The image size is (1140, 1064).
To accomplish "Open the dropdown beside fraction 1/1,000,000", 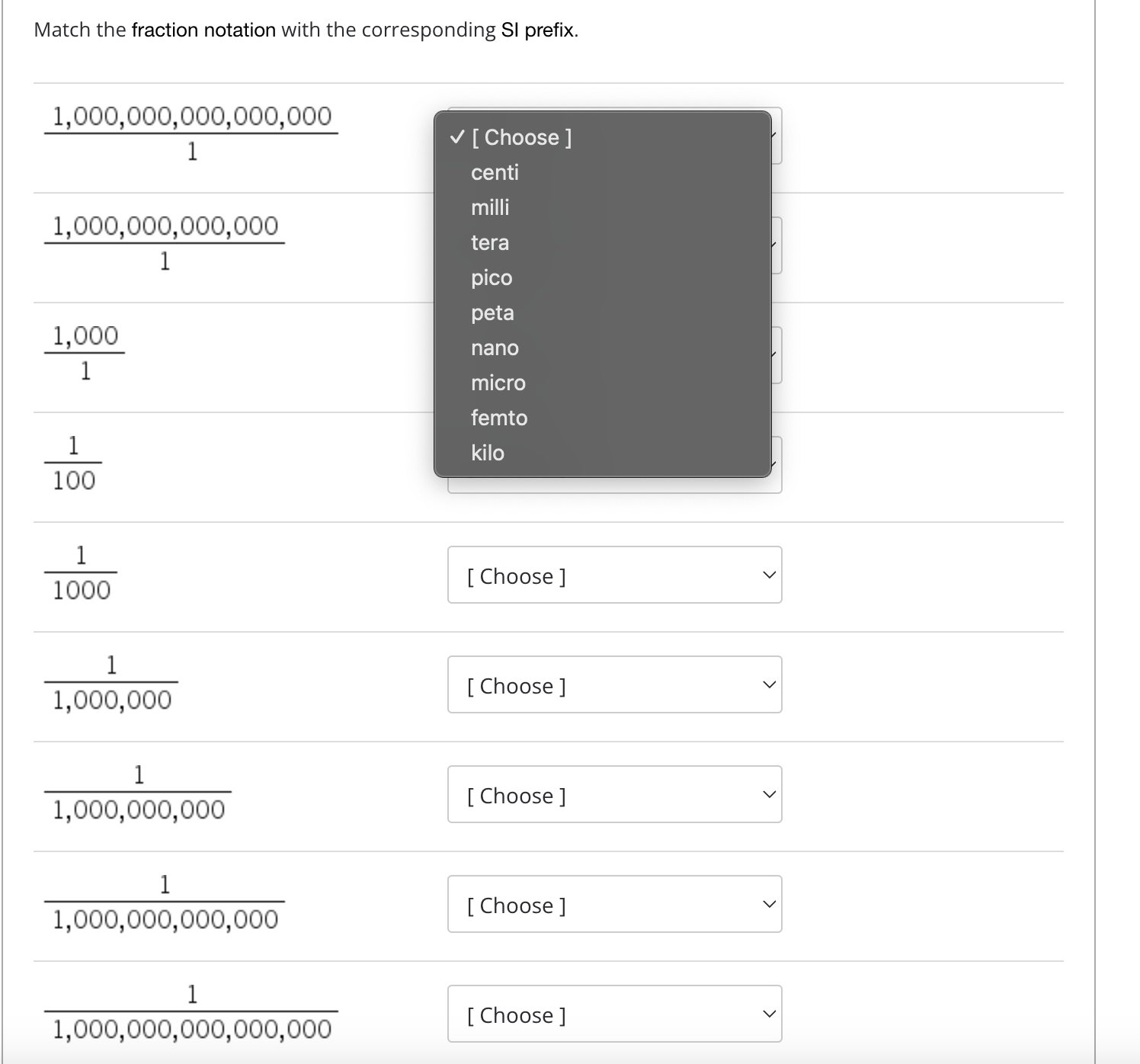I will tap(614, 685).
